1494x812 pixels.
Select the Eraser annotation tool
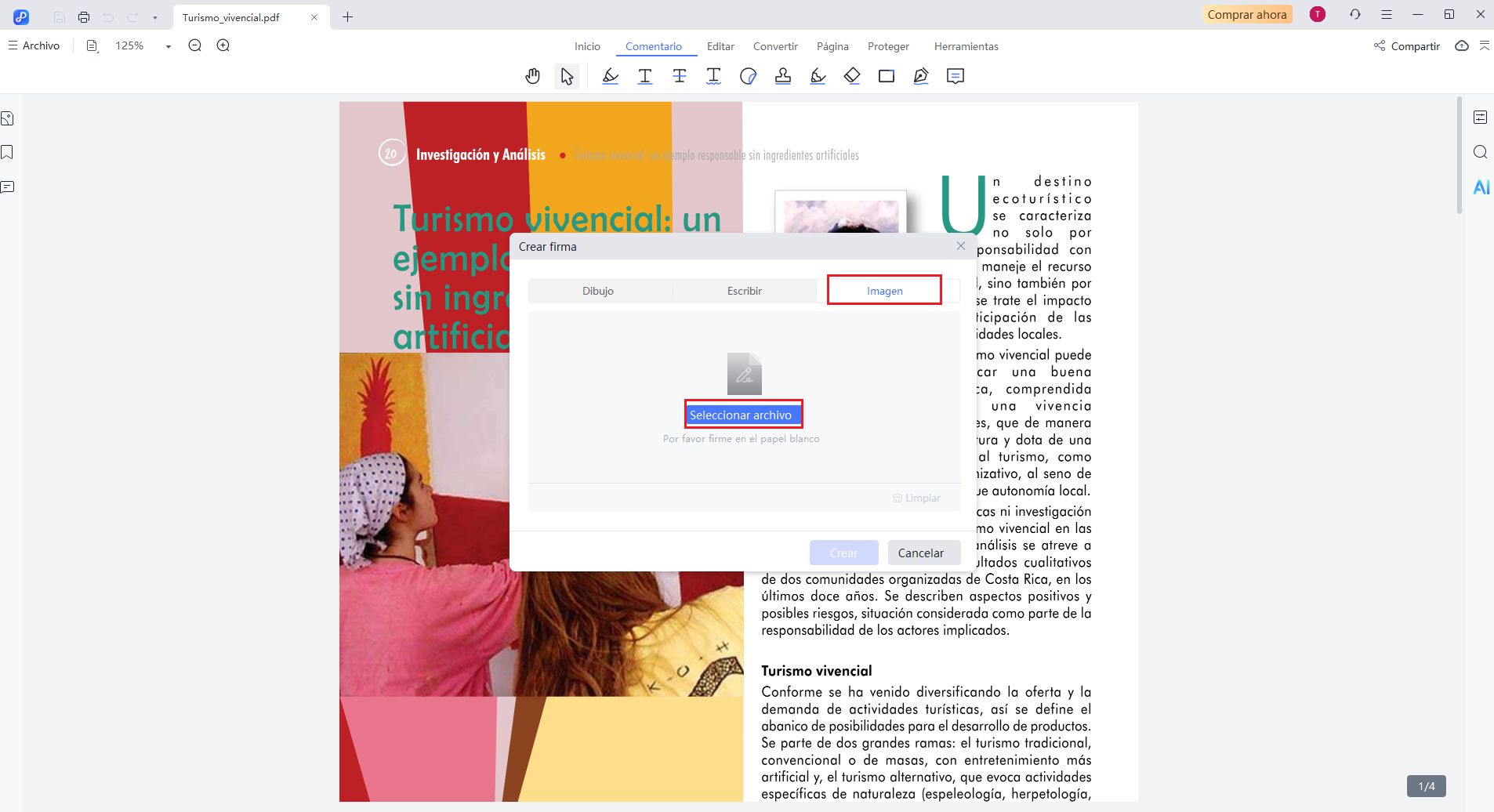(852, 76)
